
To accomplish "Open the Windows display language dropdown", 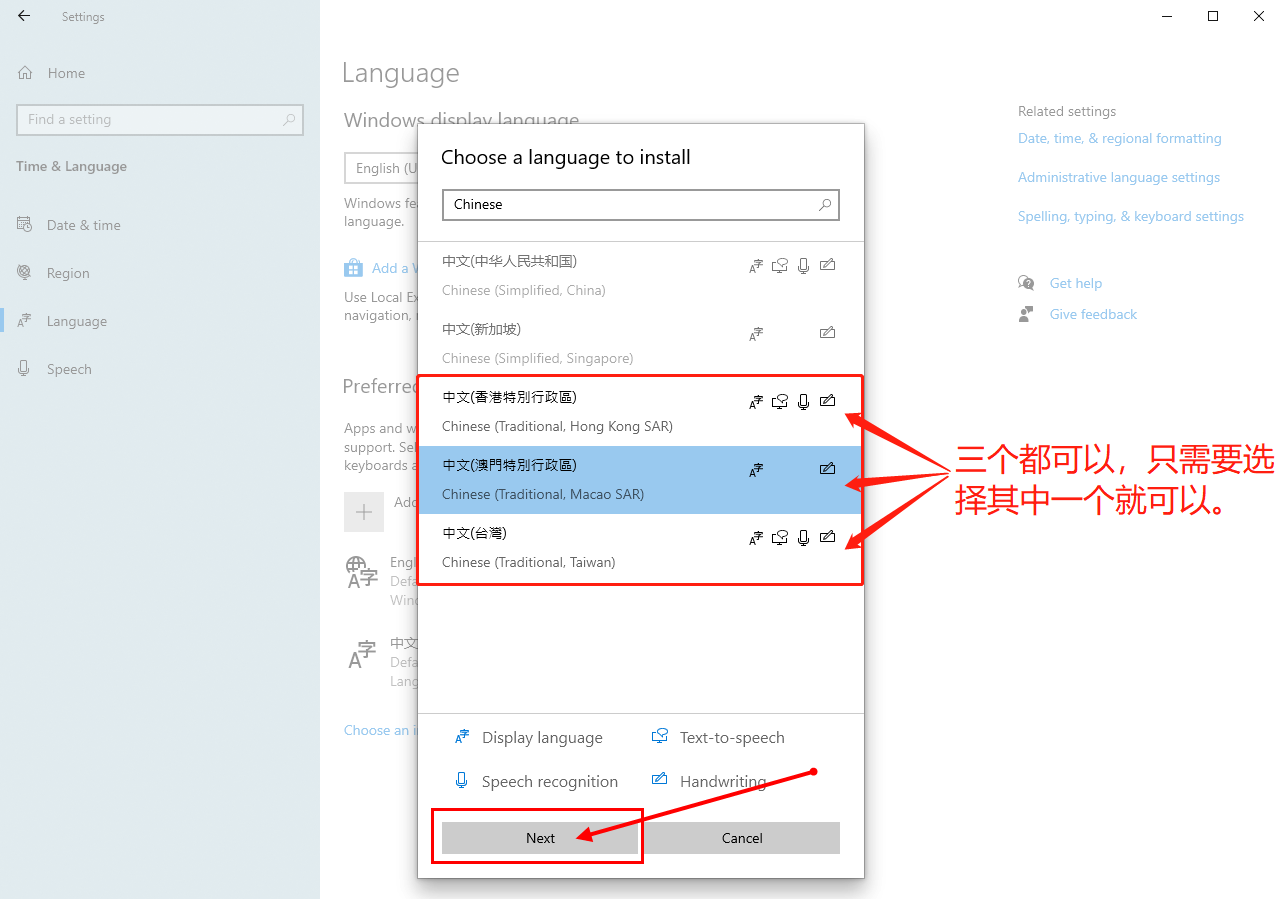I will pyautogui.click(x=380, y=168).
